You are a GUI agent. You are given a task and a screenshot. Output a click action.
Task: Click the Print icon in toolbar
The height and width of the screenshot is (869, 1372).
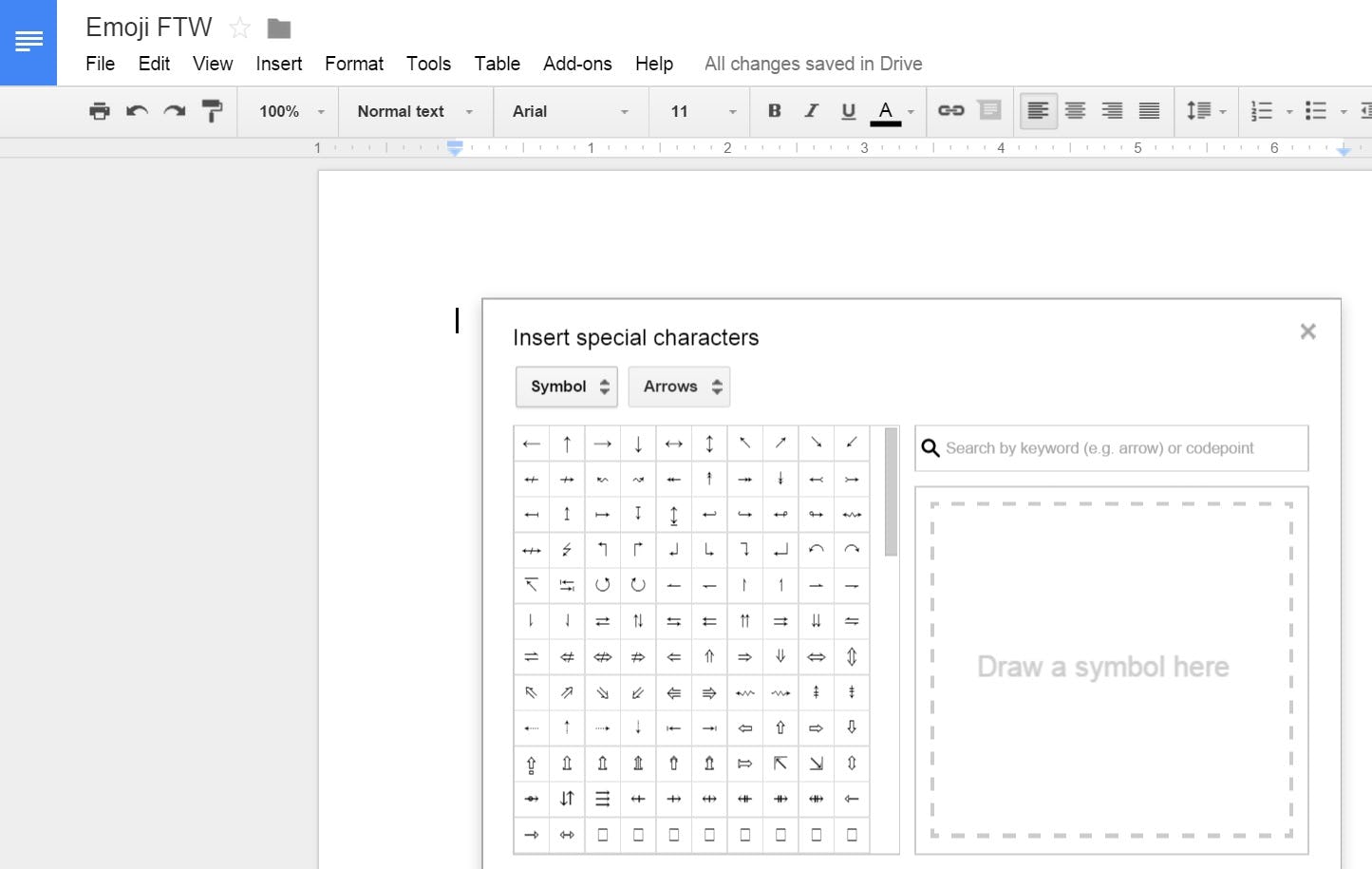99,111
